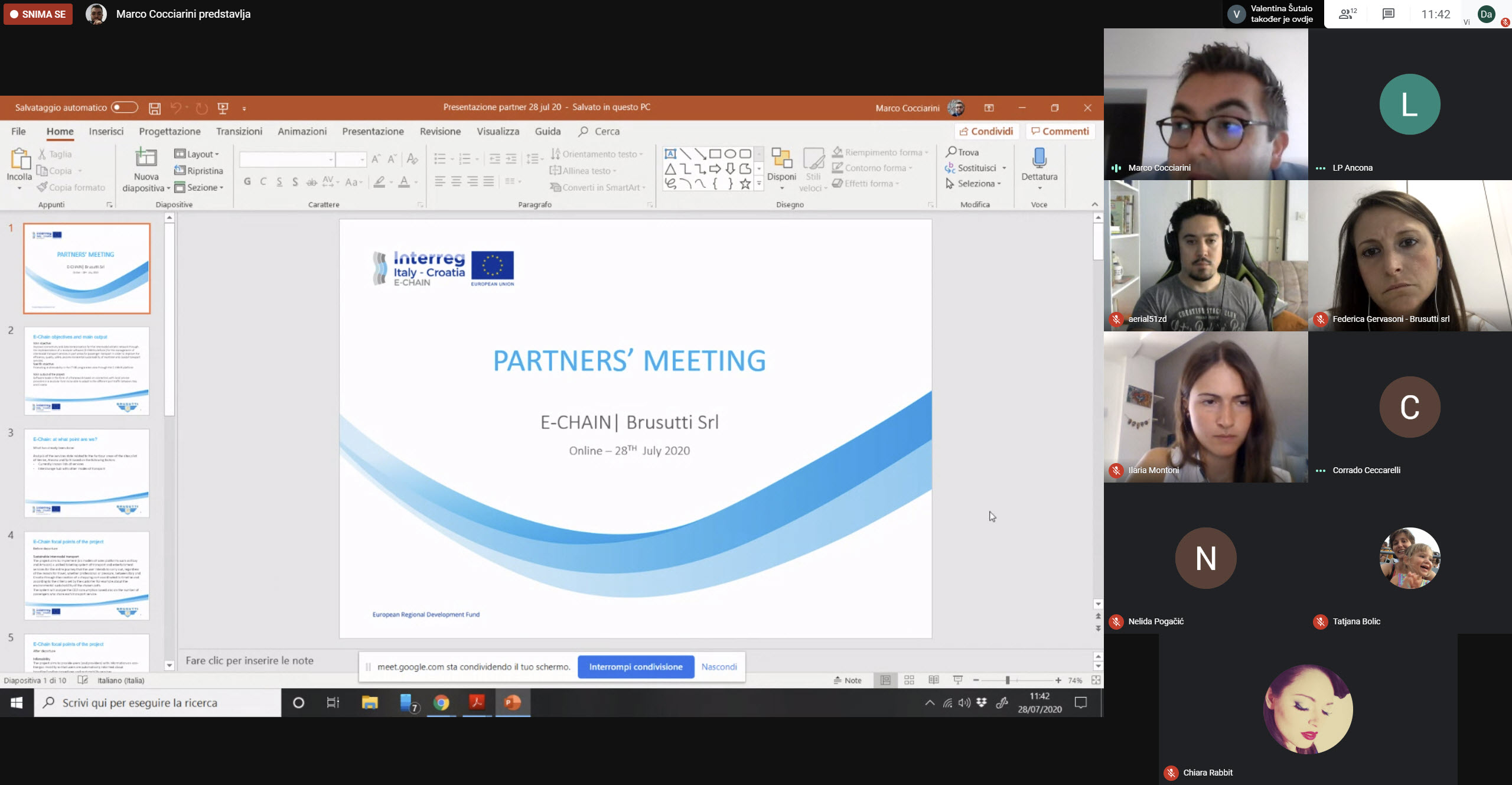
Task: Start presentation from beginning icon
Action: point(223,108)
